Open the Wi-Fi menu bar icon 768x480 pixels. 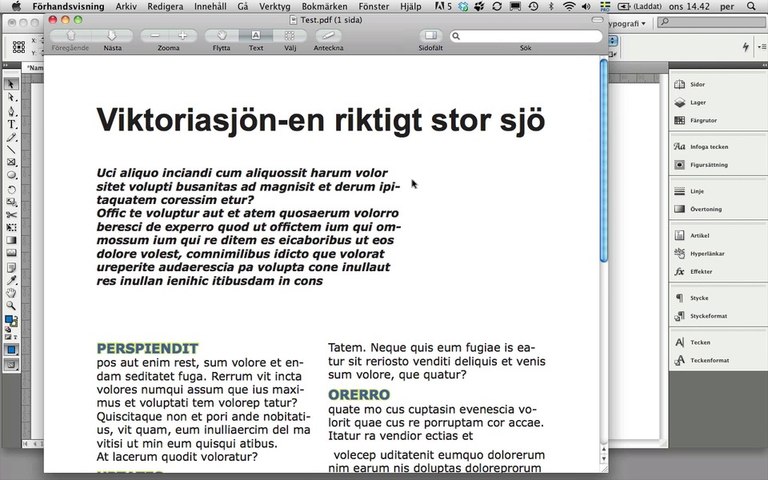(569, 6)
